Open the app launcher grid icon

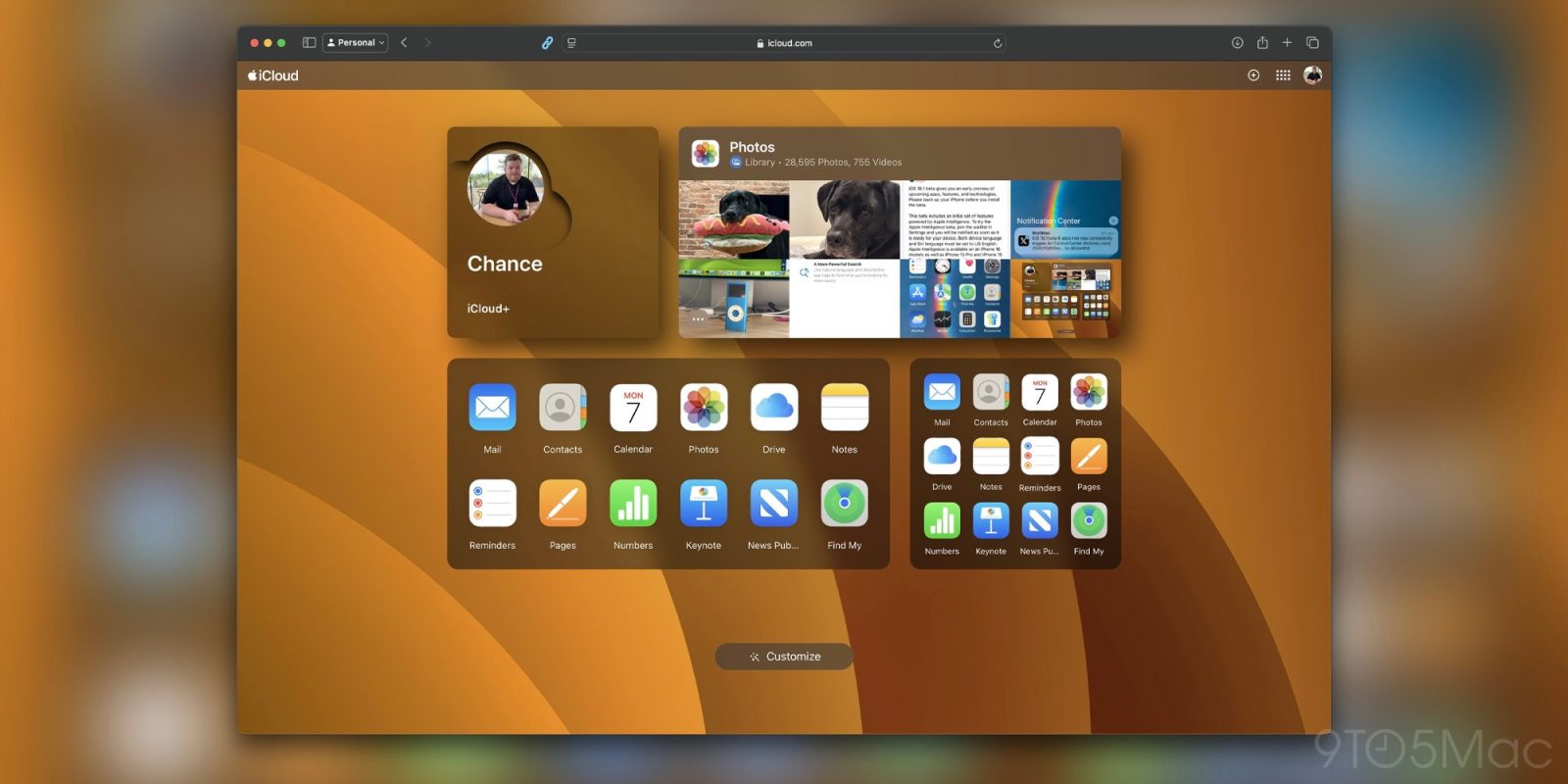1283,75
